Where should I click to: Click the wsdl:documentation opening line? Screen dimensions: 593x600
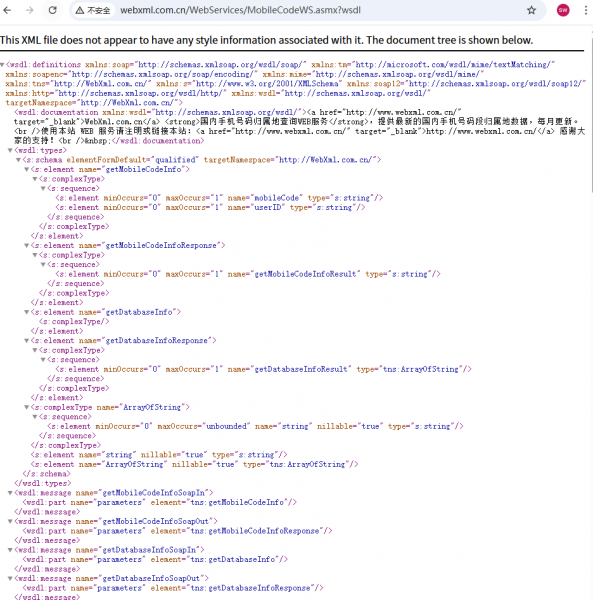click(238, 112)
